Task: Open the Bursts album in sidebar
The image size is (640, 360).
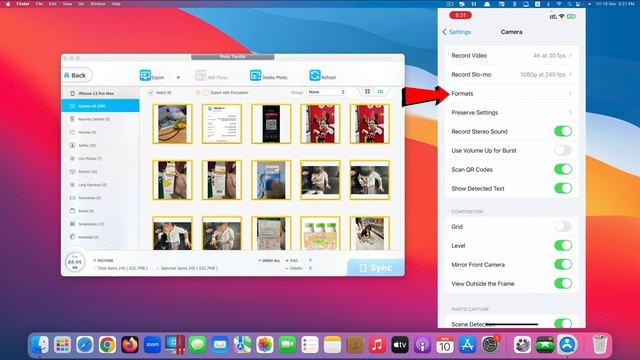Action: coord(100,211)
